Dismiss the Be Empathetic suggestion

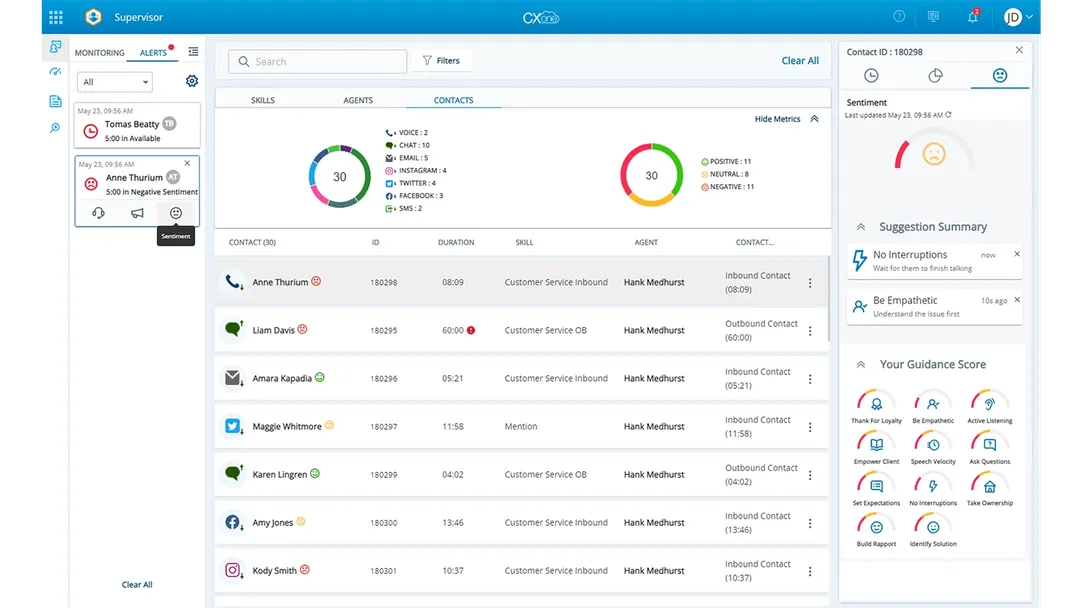(x=1017, y=300)
